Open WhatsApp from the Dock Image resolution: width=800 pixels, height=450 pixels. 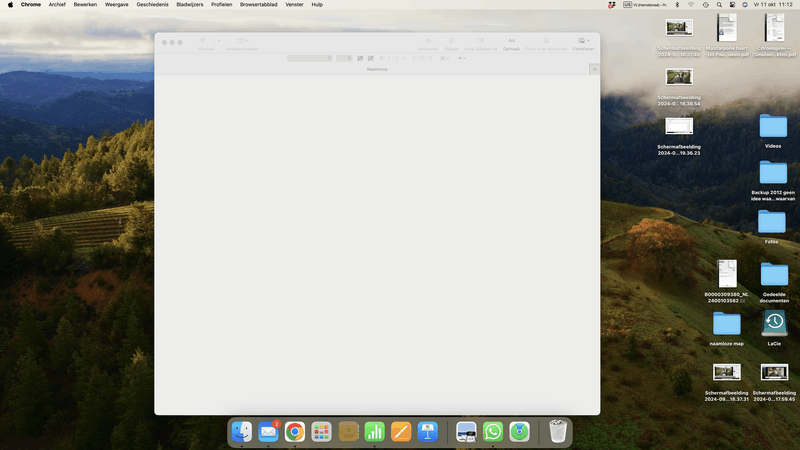click(492, 432)
